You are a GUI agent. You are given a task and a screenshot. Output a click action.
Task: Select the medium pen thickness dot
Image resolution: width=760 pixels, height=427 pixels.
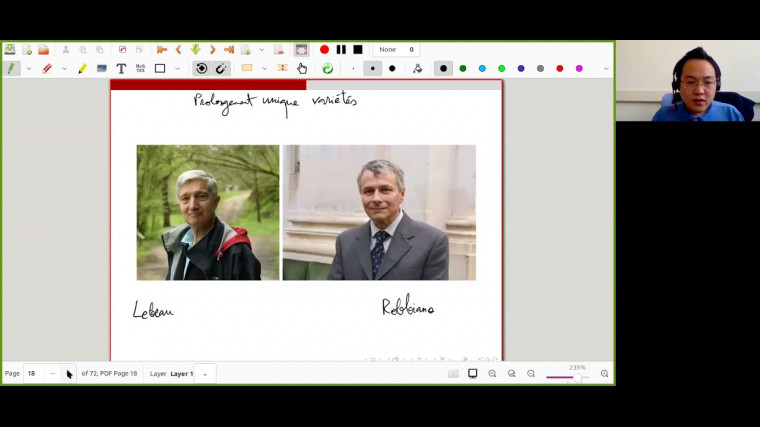[372, 69]
